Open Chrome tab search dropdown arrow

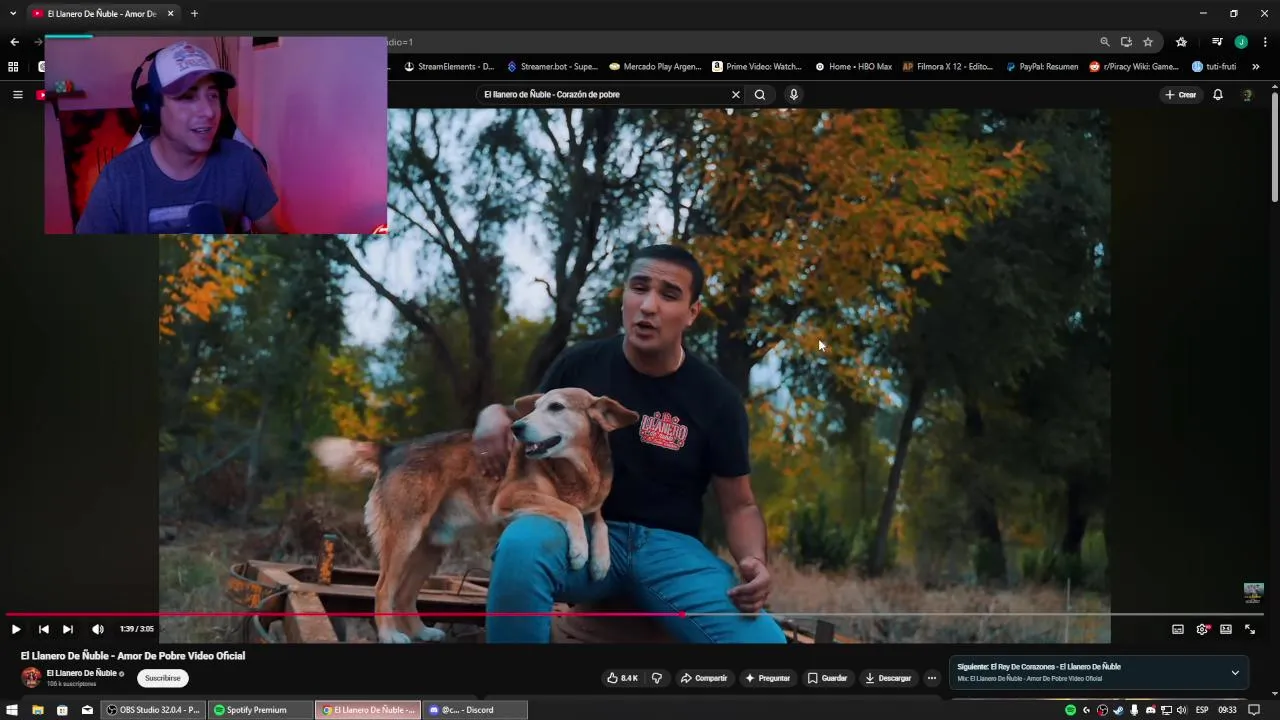click(x=13, y=14)
